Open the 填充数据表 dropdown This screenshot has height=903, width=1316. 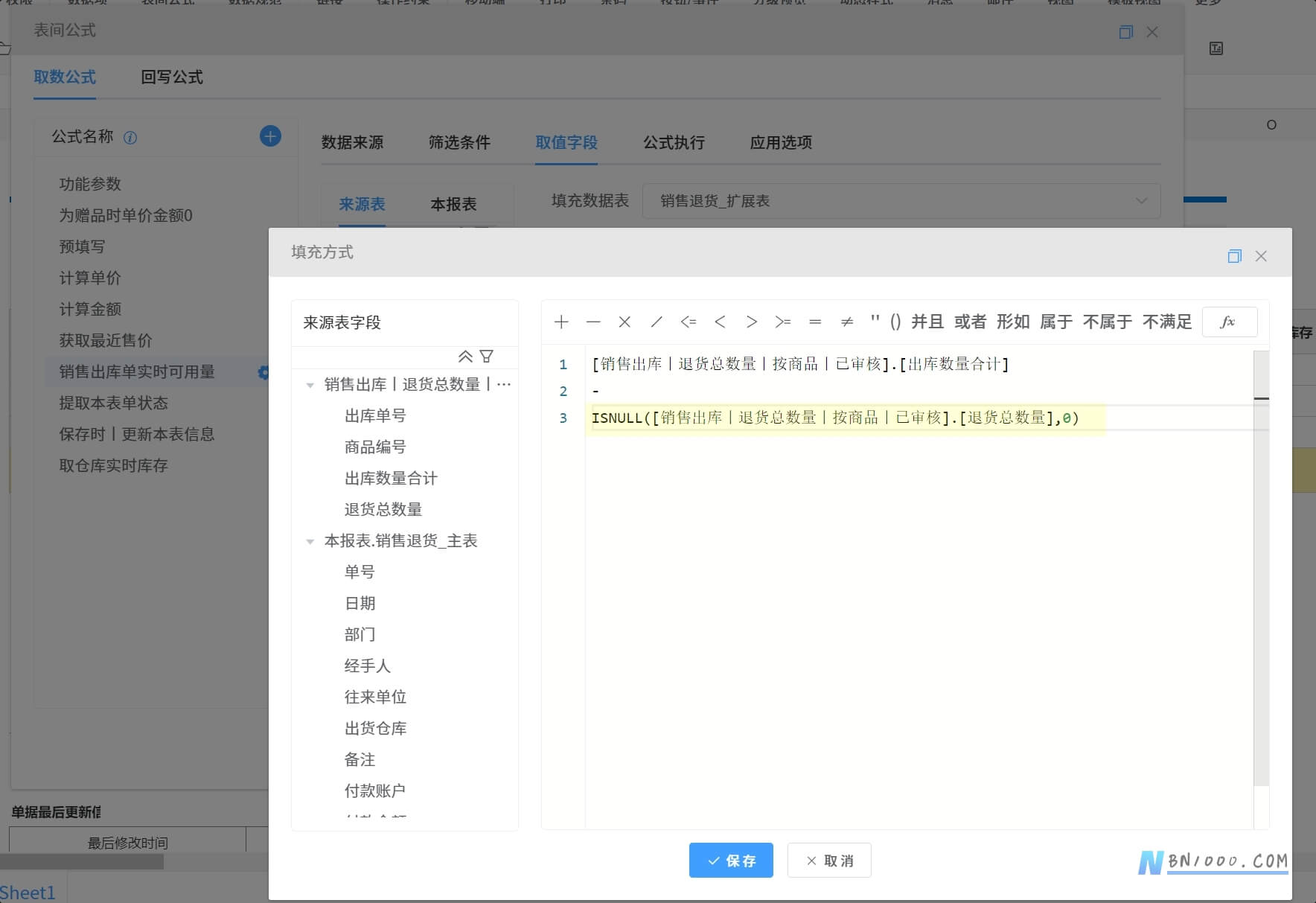click(x=901, y=201)
